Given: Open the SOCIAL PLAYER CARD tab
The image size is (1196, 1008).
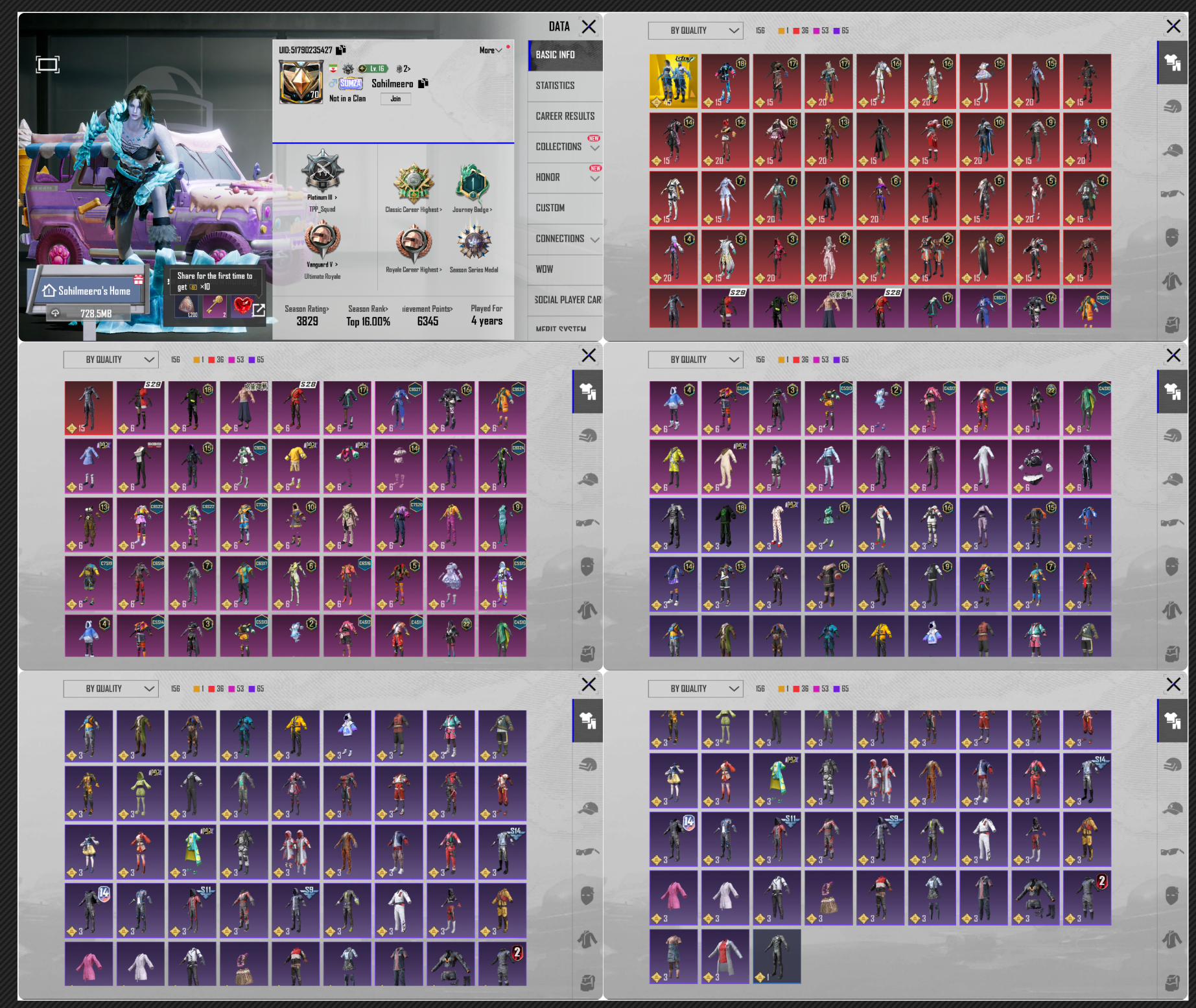Looking at the screenshot, I should (x=565, y=300).
